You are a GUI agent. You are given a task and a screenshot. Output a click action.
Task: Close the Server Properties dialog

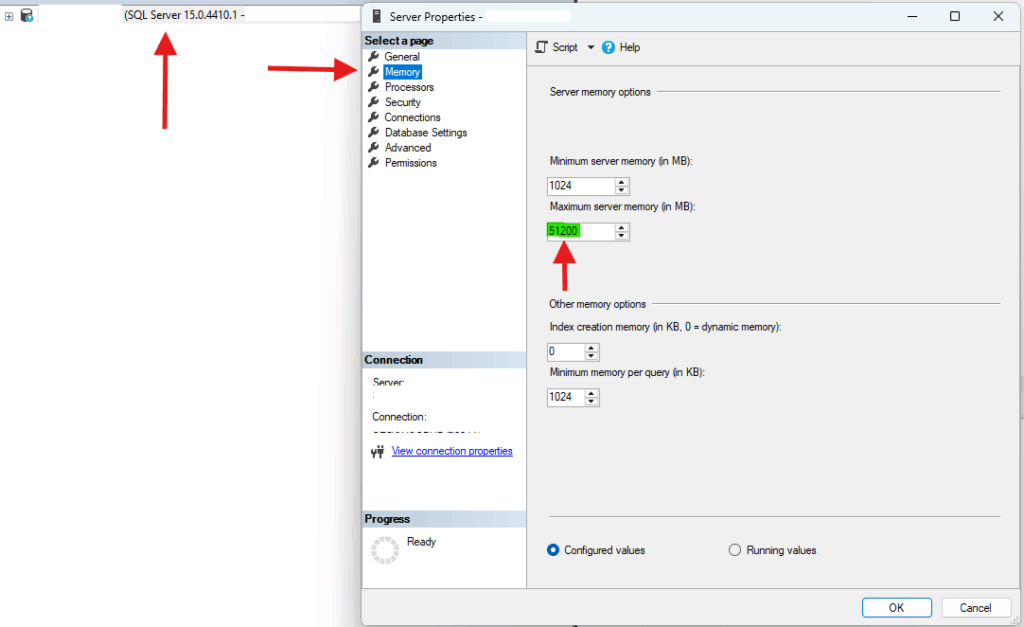998,16
